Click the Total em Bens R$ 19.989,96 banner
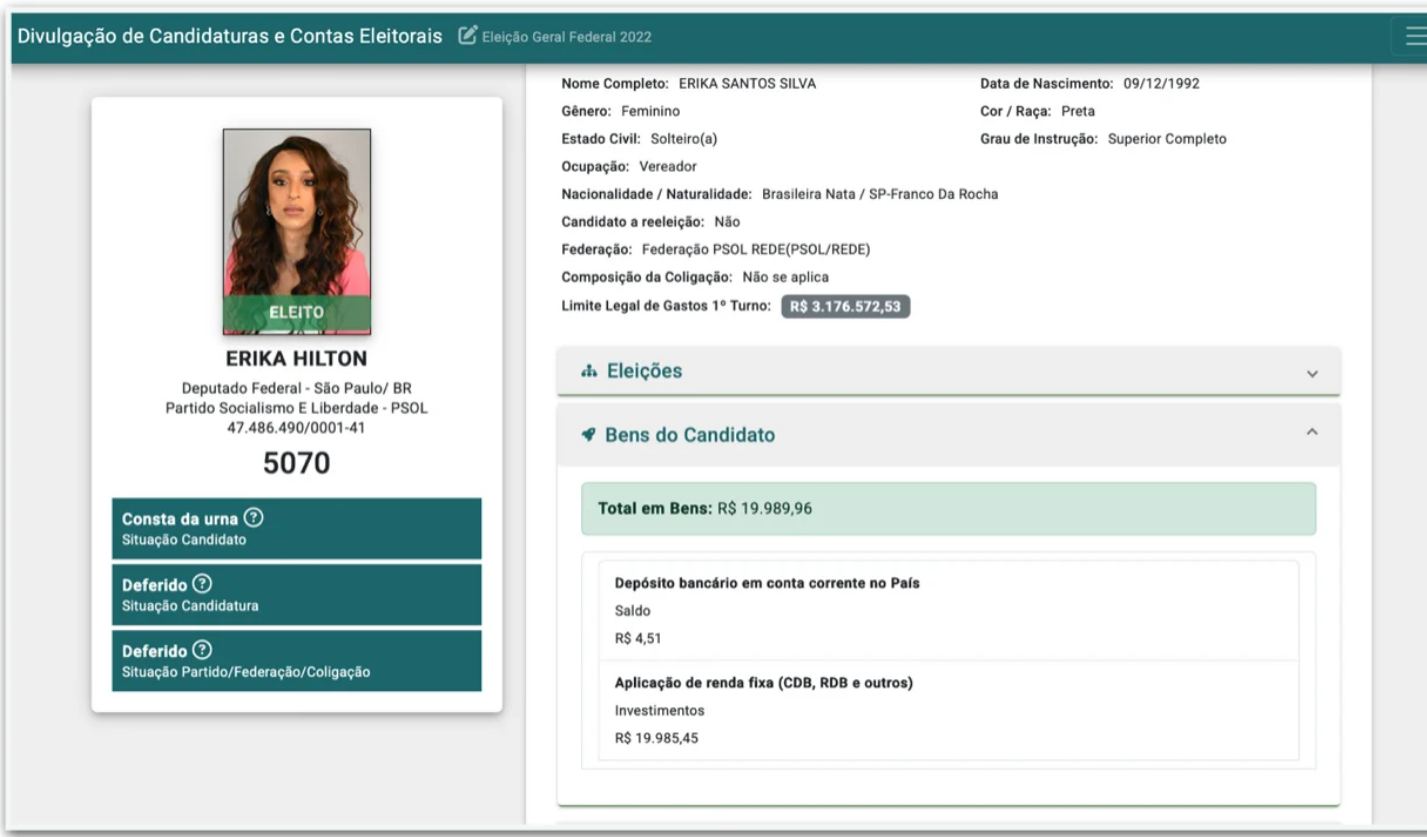The image size is (1427, 837). [x=948, y=509]
